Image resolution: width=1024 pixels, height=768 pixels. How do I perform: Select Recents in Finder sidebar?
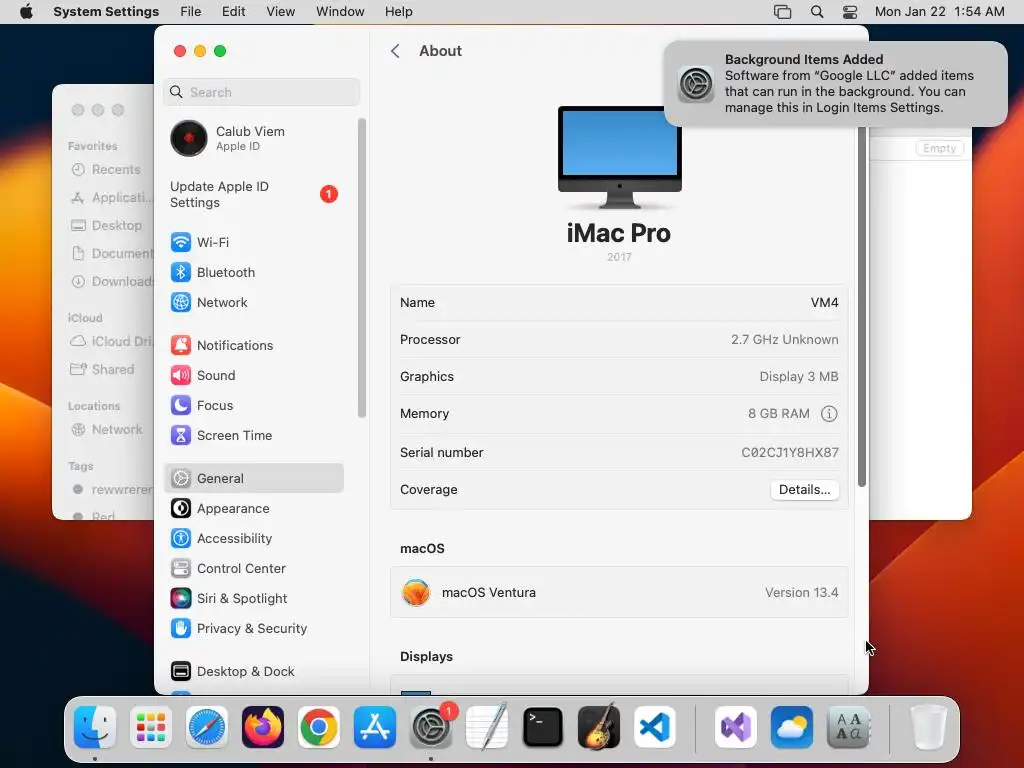pos(106,170)
